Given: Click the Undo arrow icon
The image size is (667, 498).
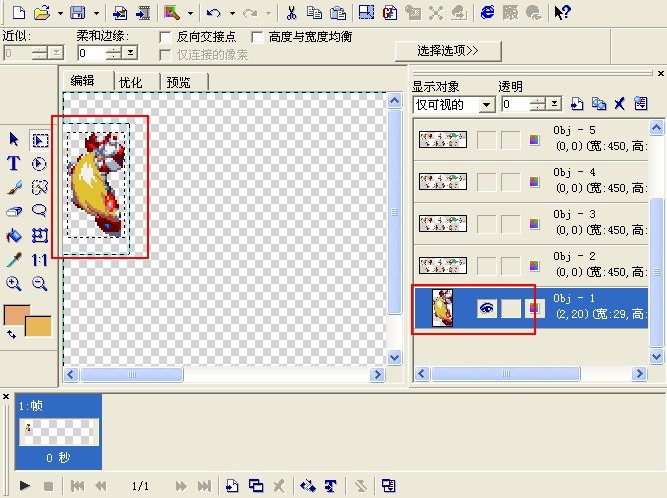Looking at the screenshot, I should pyautogui.click(x=214, y=13).
